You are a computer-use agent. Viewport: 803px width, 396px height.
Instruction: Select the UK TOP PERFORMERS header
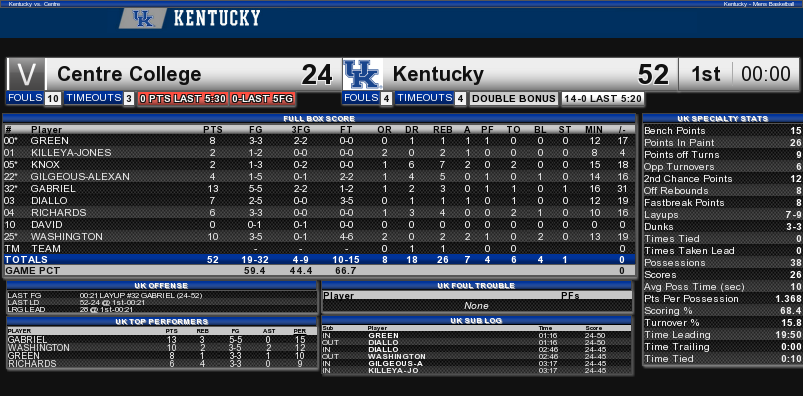[162, 322]
